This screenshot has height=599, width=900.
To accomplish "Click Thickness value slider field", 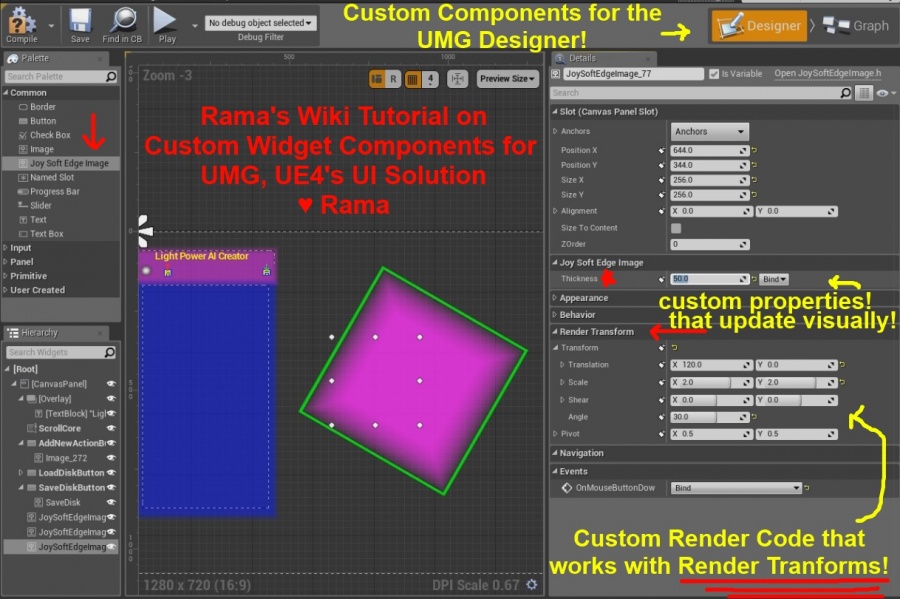I will (709, 279).
